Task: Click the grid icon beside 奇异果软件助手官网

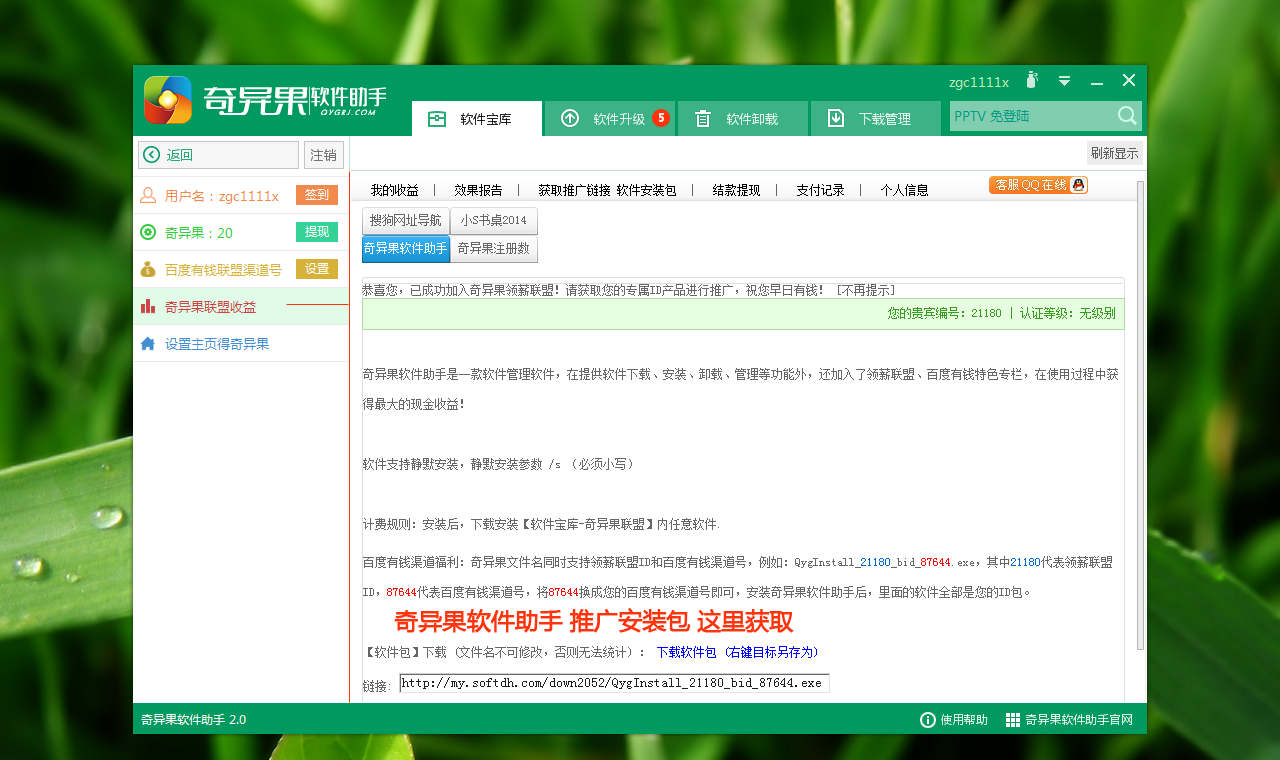Action: 1013,720
